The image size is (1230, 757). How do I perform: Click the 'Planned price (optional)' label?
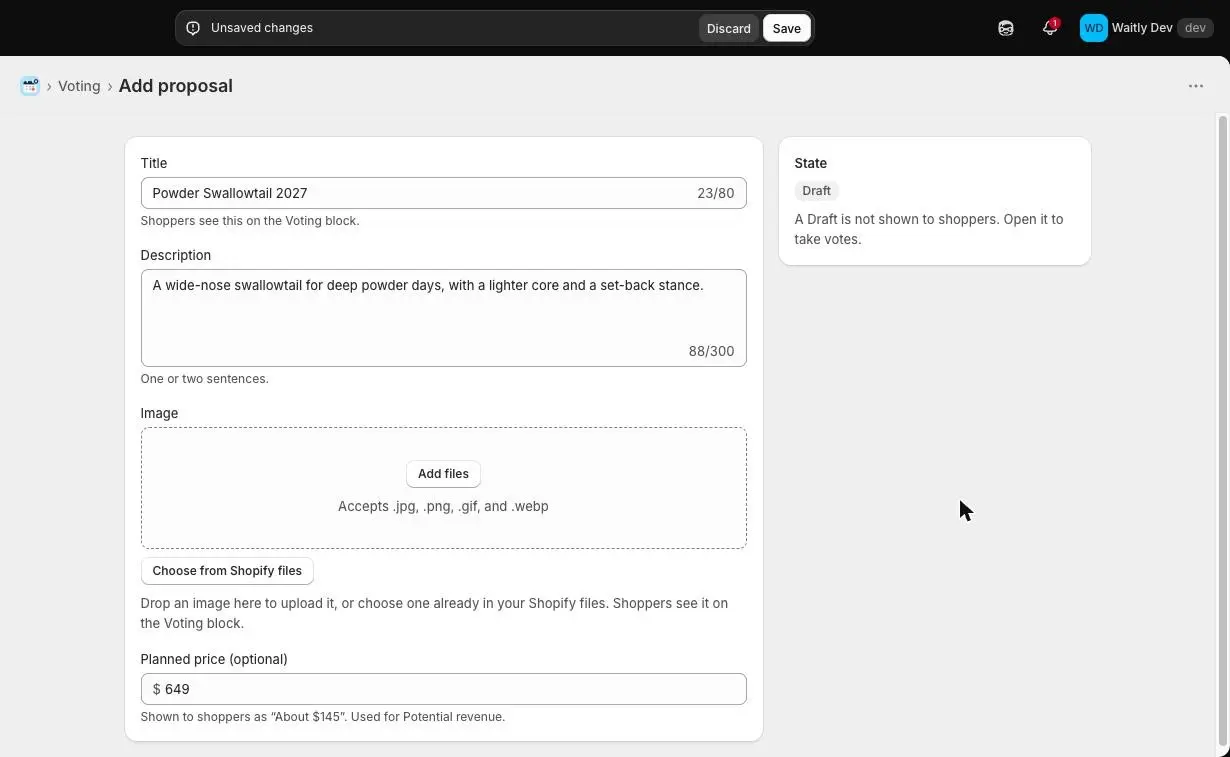coord(214,659)
